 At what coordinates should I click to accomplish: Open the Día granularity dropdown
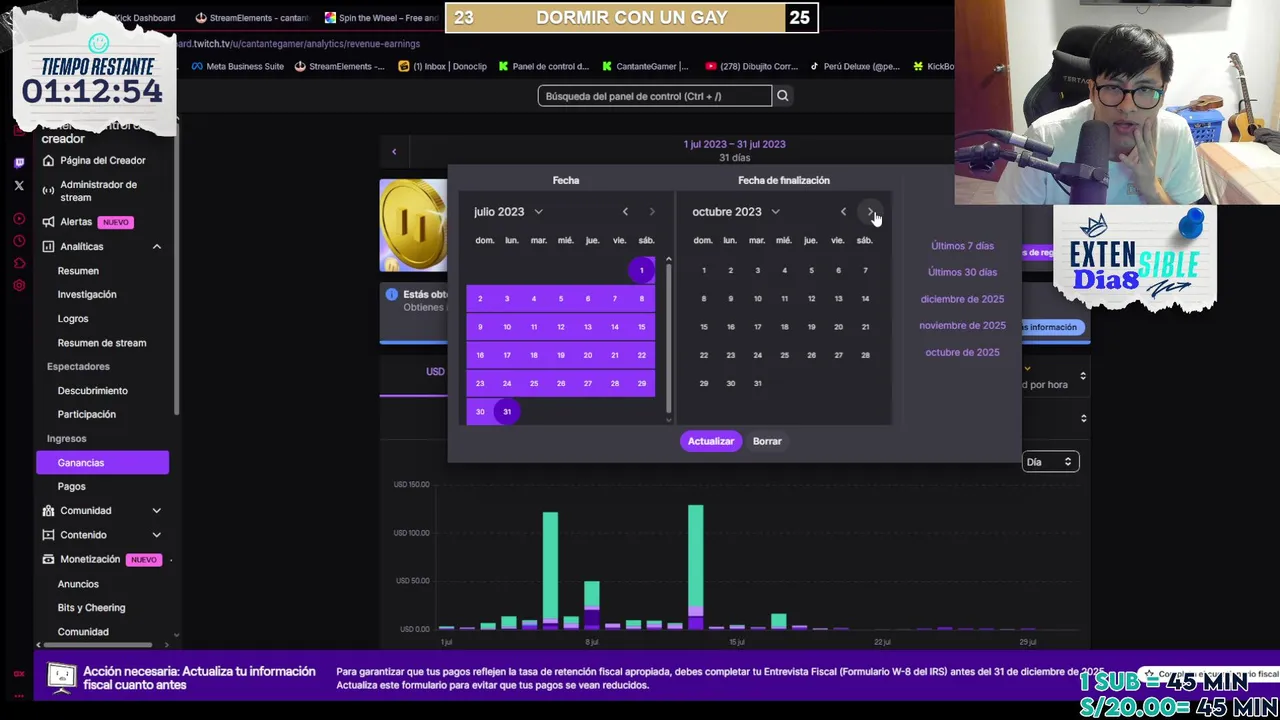click(1050, 462)
